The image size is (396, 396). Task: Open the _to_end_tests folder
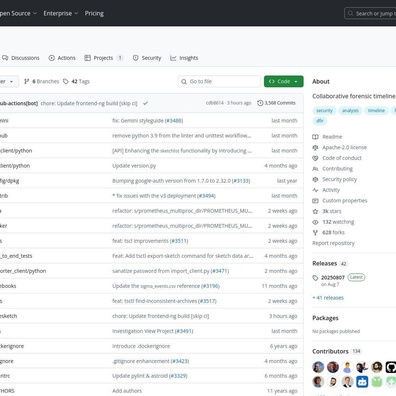coord(16,256)
